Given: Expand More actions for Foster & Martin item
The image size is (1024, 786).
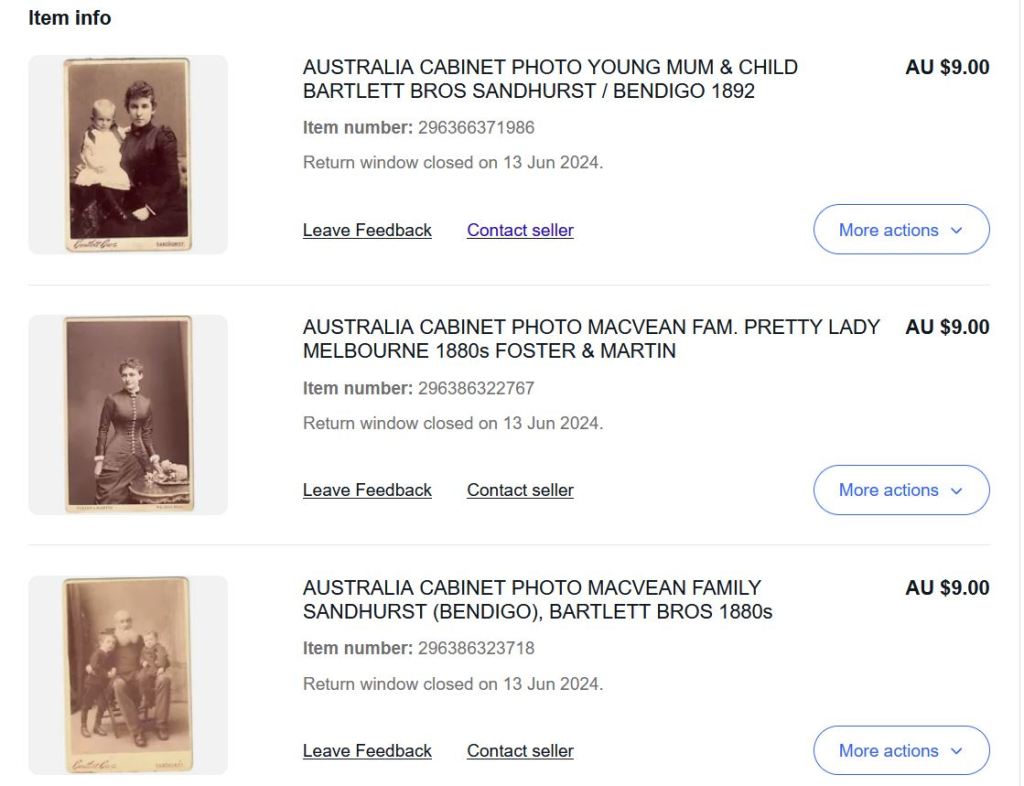Looking at the screenshot, I should coord(900,490).
